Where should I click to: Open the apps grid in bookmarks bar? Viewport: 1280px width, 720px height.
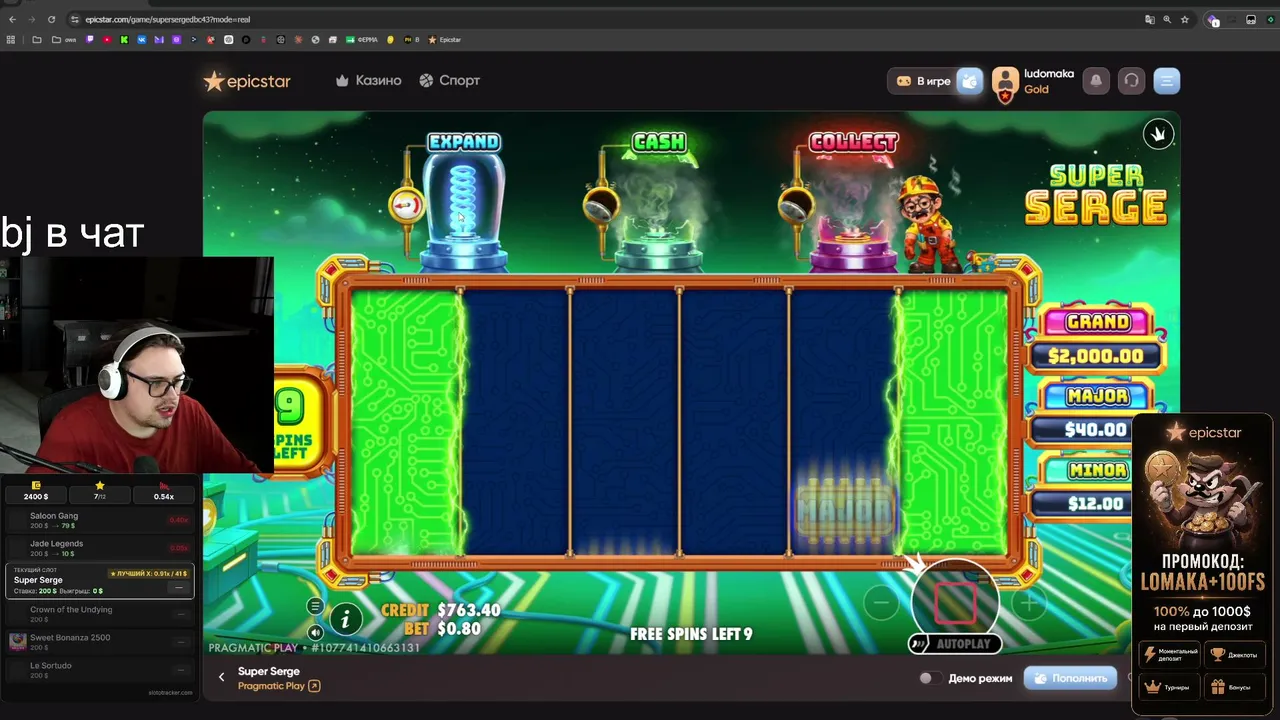pyautogui.click(x=11, y=40)
